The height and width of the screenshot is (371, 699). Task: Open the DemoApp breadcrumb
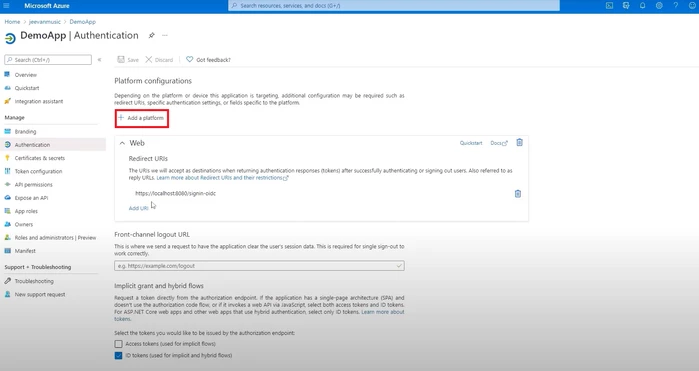(82, 21)
